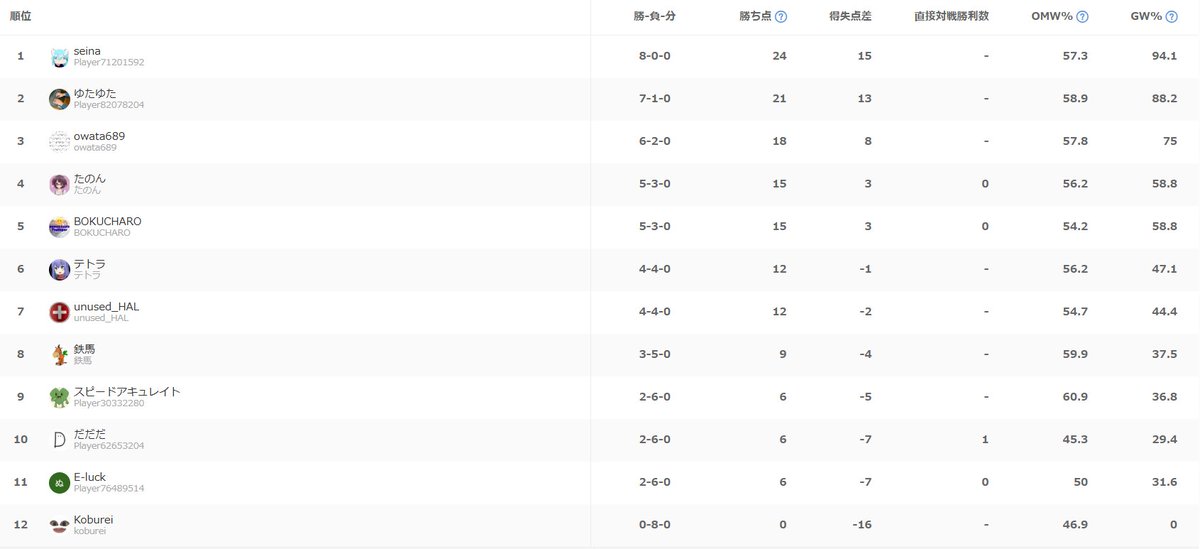Open player name ゆたゆた

click(95, 93)
